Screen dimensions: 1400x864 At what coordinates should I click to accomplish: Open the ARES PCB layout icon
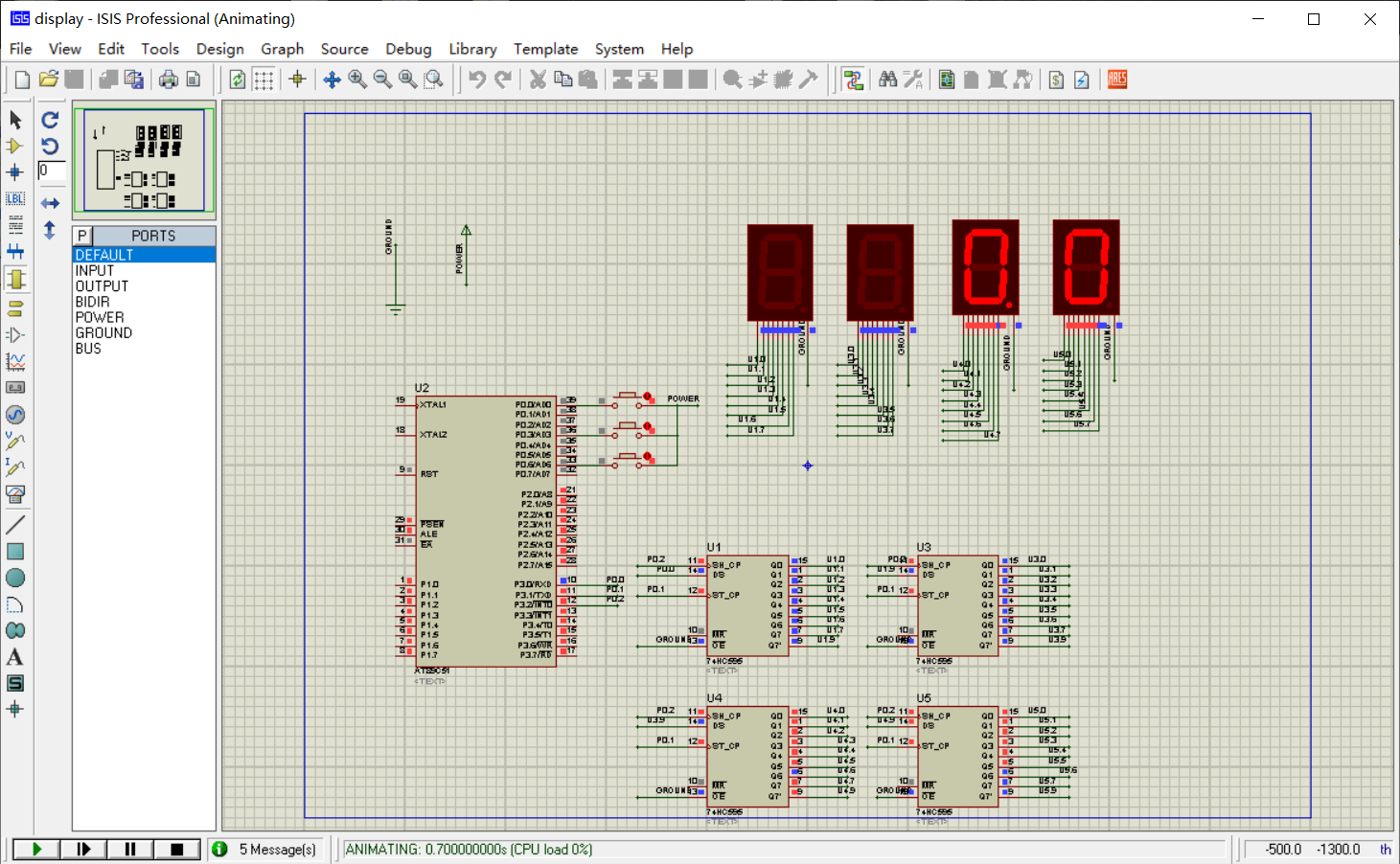tap(1116, 80)
